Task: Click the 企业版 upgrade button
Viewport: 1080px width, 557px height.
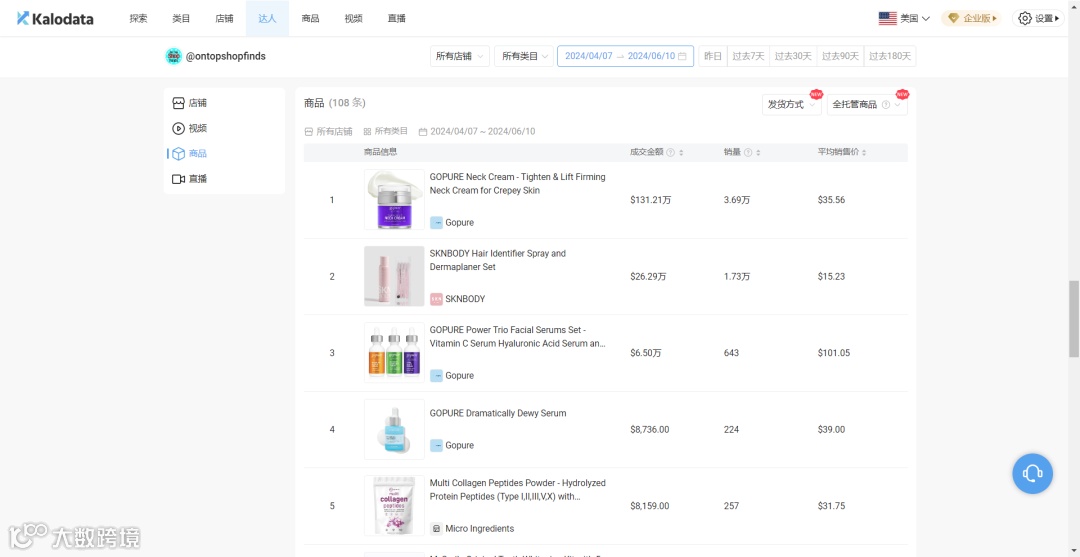Action: [x=971, y=19]
